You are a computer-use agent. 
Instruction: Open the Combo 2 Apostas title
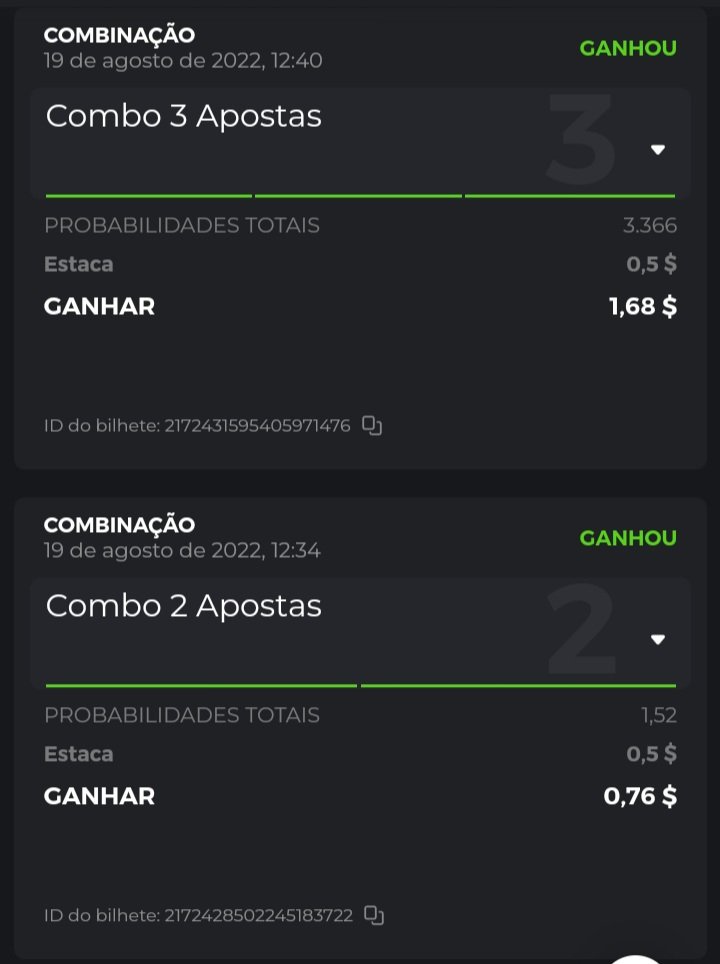(184, 606)
